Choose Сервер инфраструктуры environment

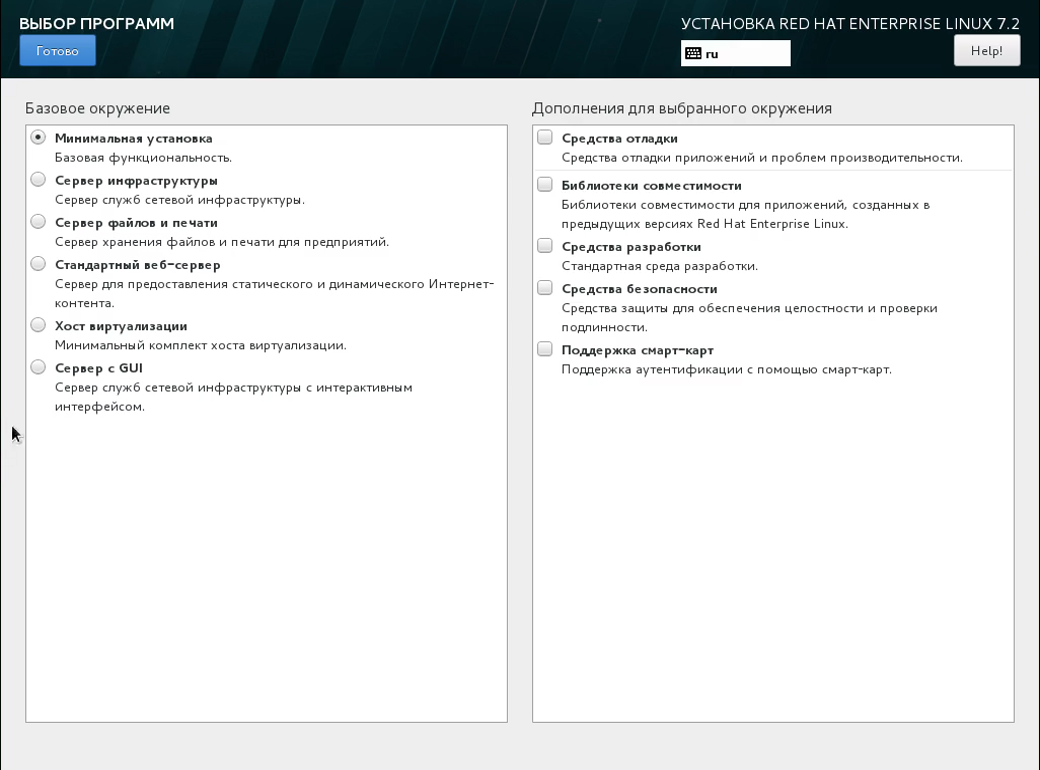(38, 180)
